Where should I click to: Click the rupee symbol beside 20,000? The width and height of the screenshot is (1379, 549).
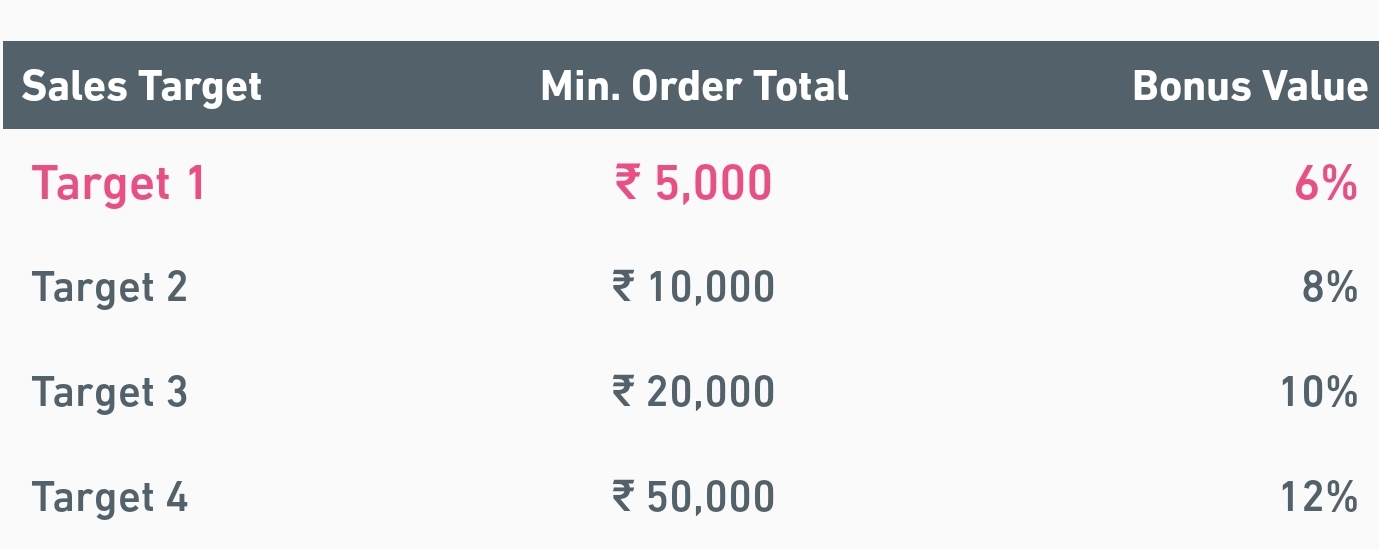pyautogui.click(x=623, y=392)
